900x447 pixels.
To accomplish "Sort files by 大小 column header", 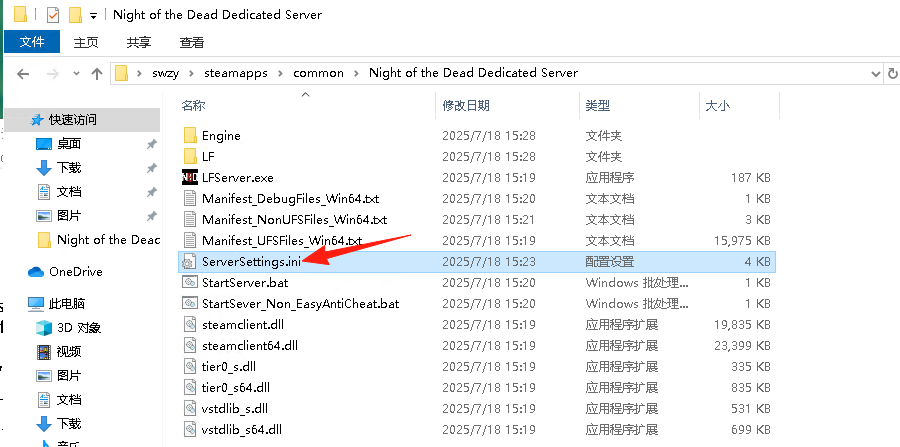I will pyautogui.click(x=717, y=106).
